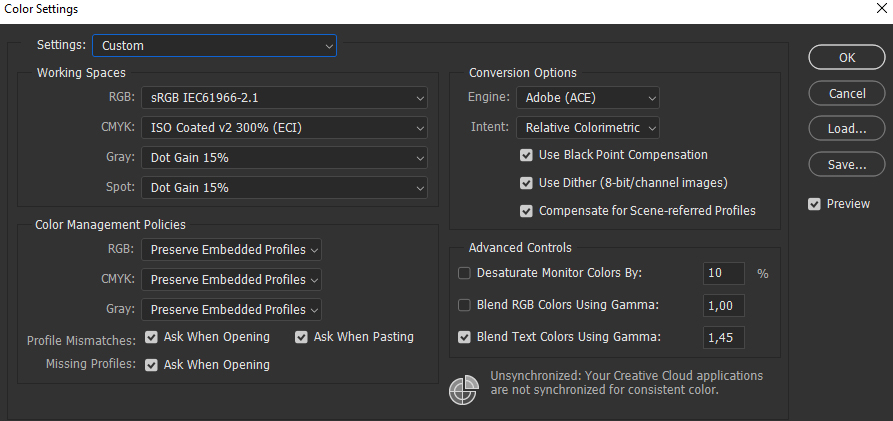The image size is (893, 421).
Task: Click the Load... button
Action: (x=847, y=129)
